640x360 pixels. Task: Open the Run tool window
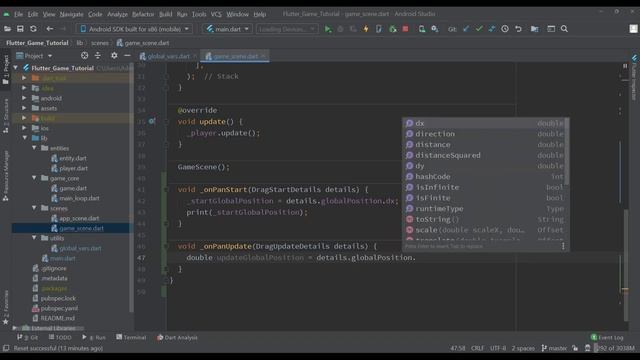93,338
